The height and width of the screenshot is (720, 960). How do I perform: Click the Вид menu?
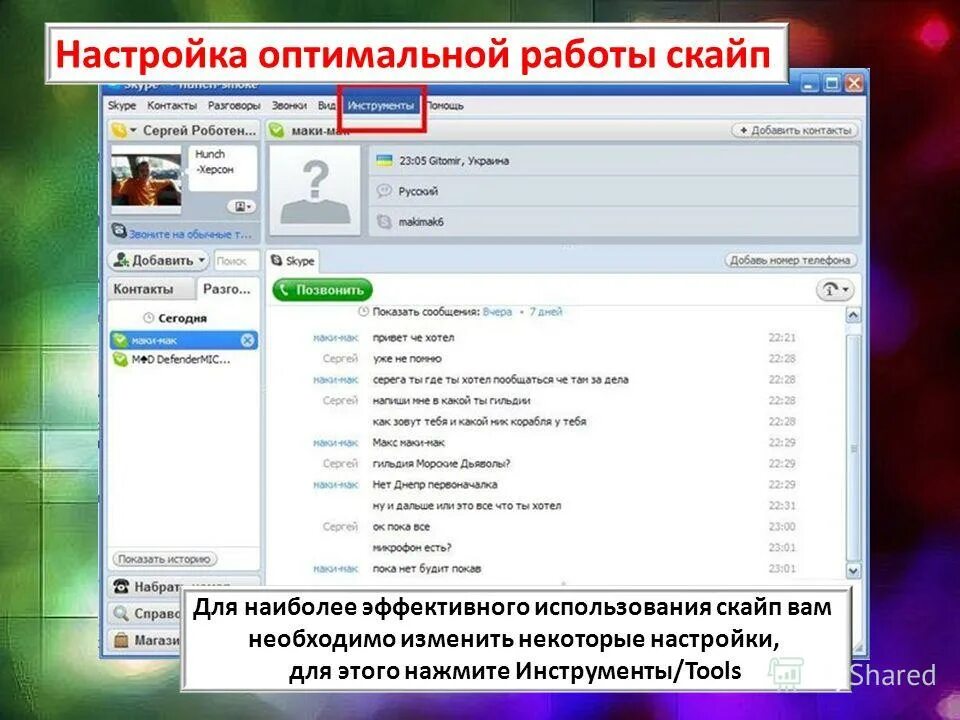point(326,106)
